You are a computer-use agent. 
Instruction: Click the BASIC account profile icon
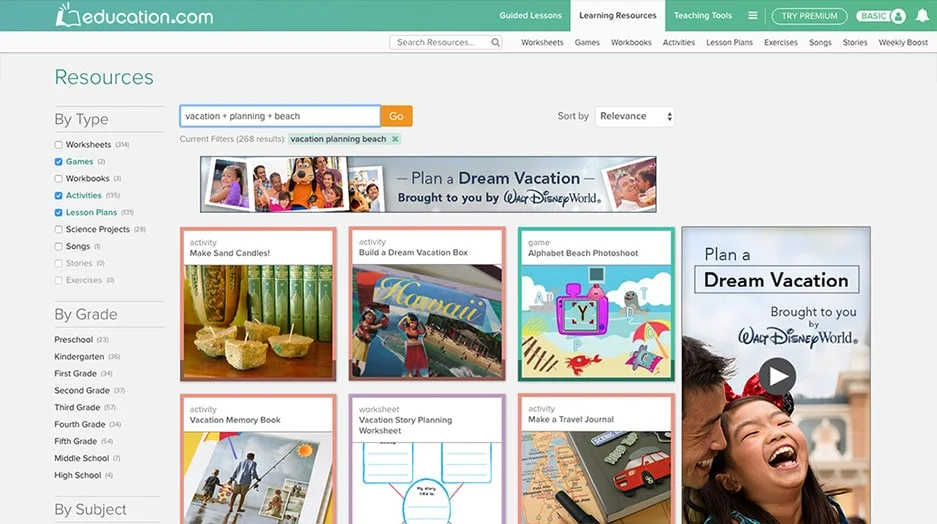(x=881, y=16)
